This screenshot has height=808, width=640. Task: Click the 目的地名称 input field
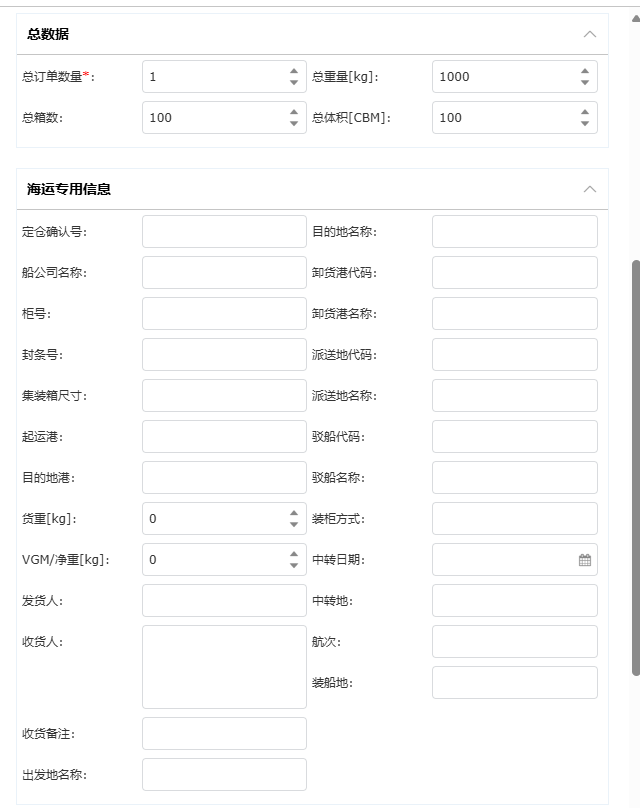[x=514, y=231]
